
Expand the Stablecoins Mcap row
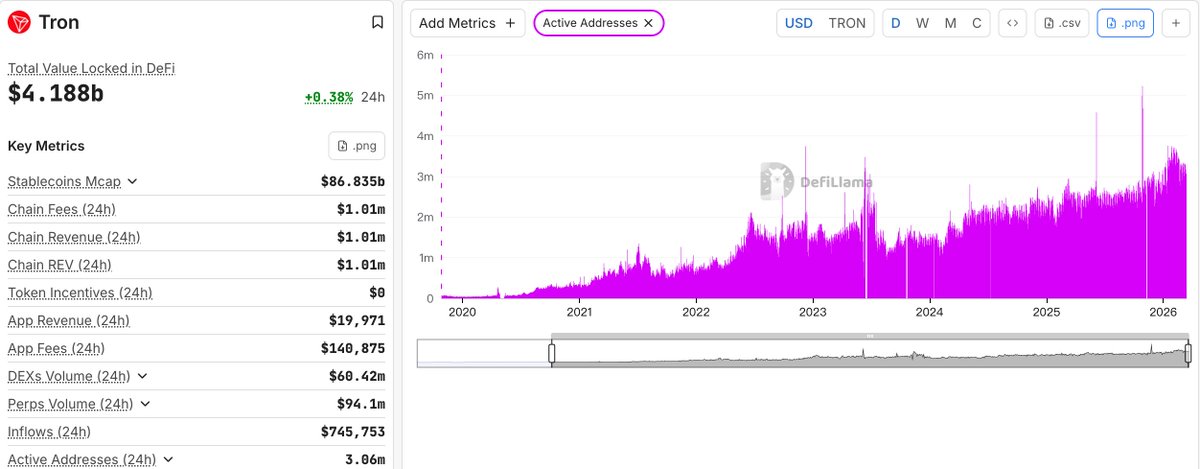pyautogui.click(x=132, y=182)
